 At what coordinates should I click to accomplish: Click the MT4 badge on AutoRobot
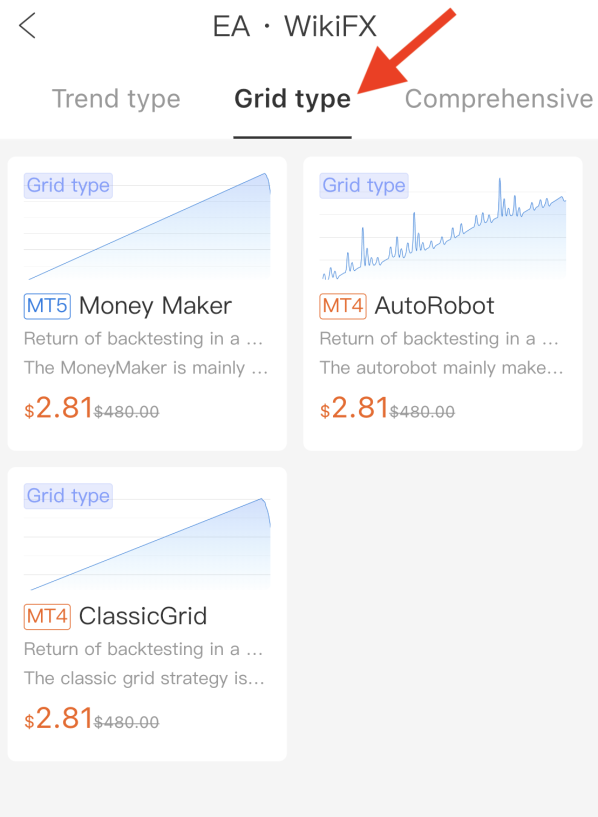[x=343, y=306]
